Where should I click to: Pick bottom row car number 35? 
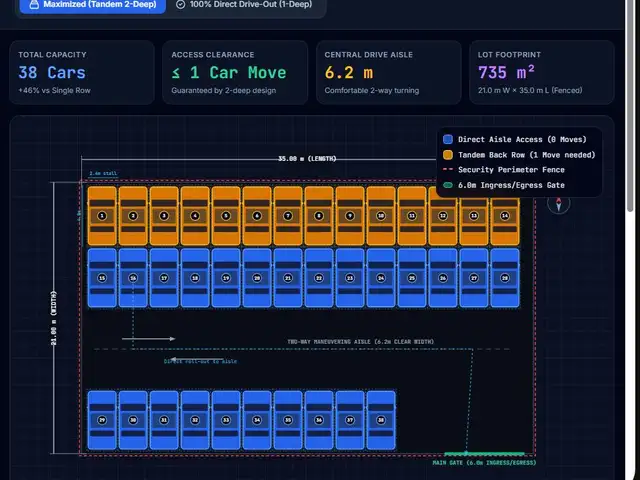pos(288,420)
